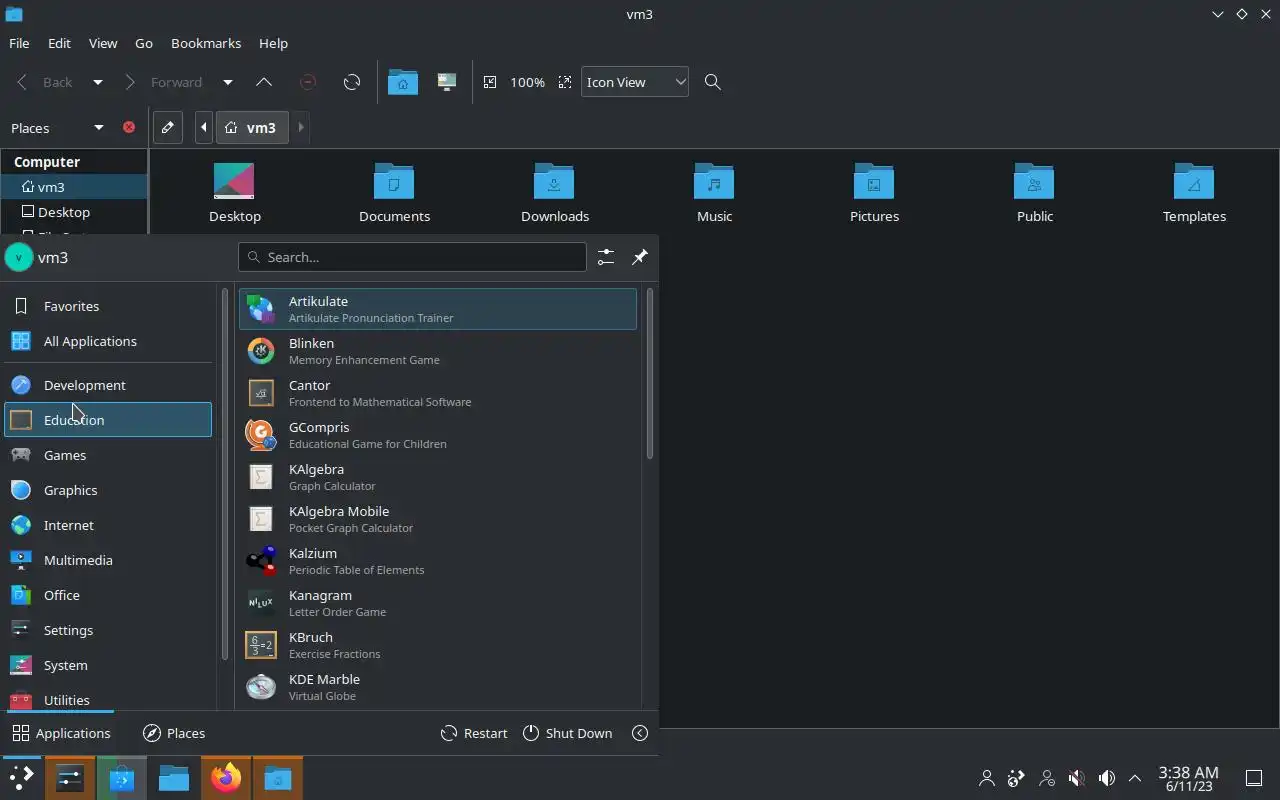The image size is (1280, 800).
Task: Open the Documents folder
Action: 394,193
